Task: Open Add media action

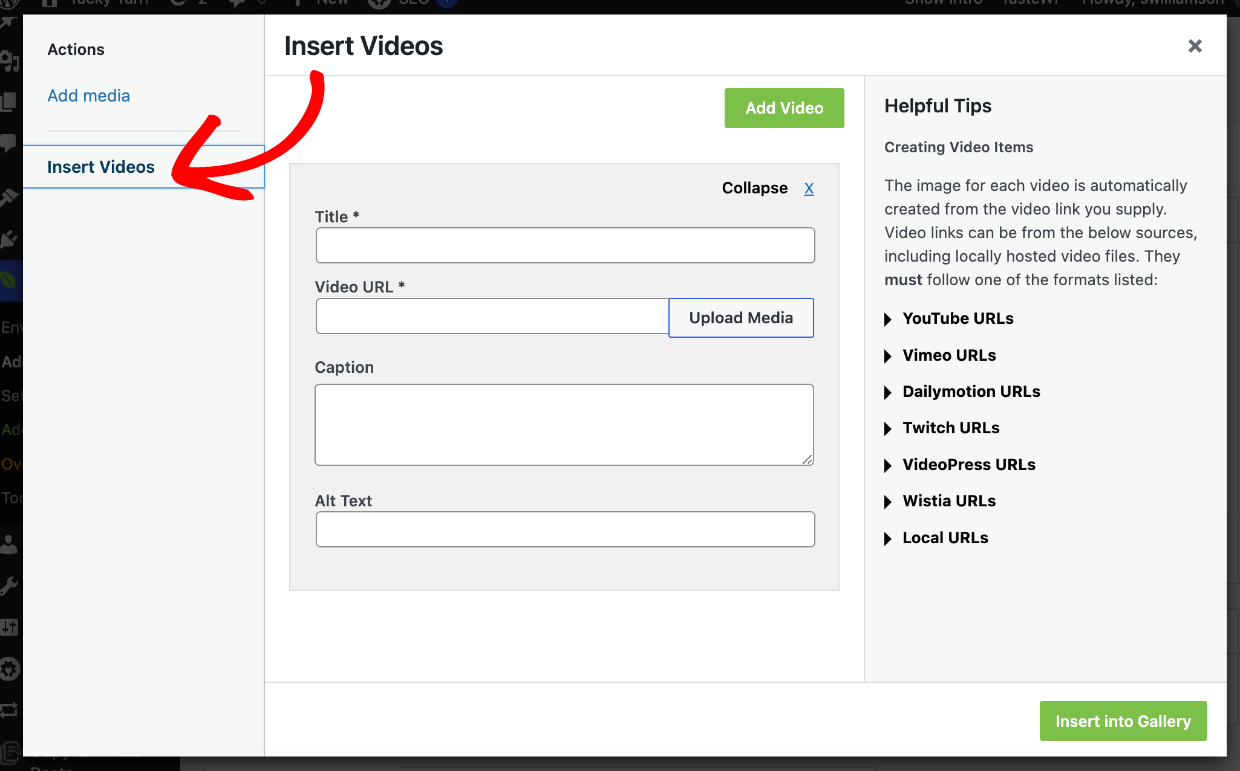Action: [x=89, y=96]
